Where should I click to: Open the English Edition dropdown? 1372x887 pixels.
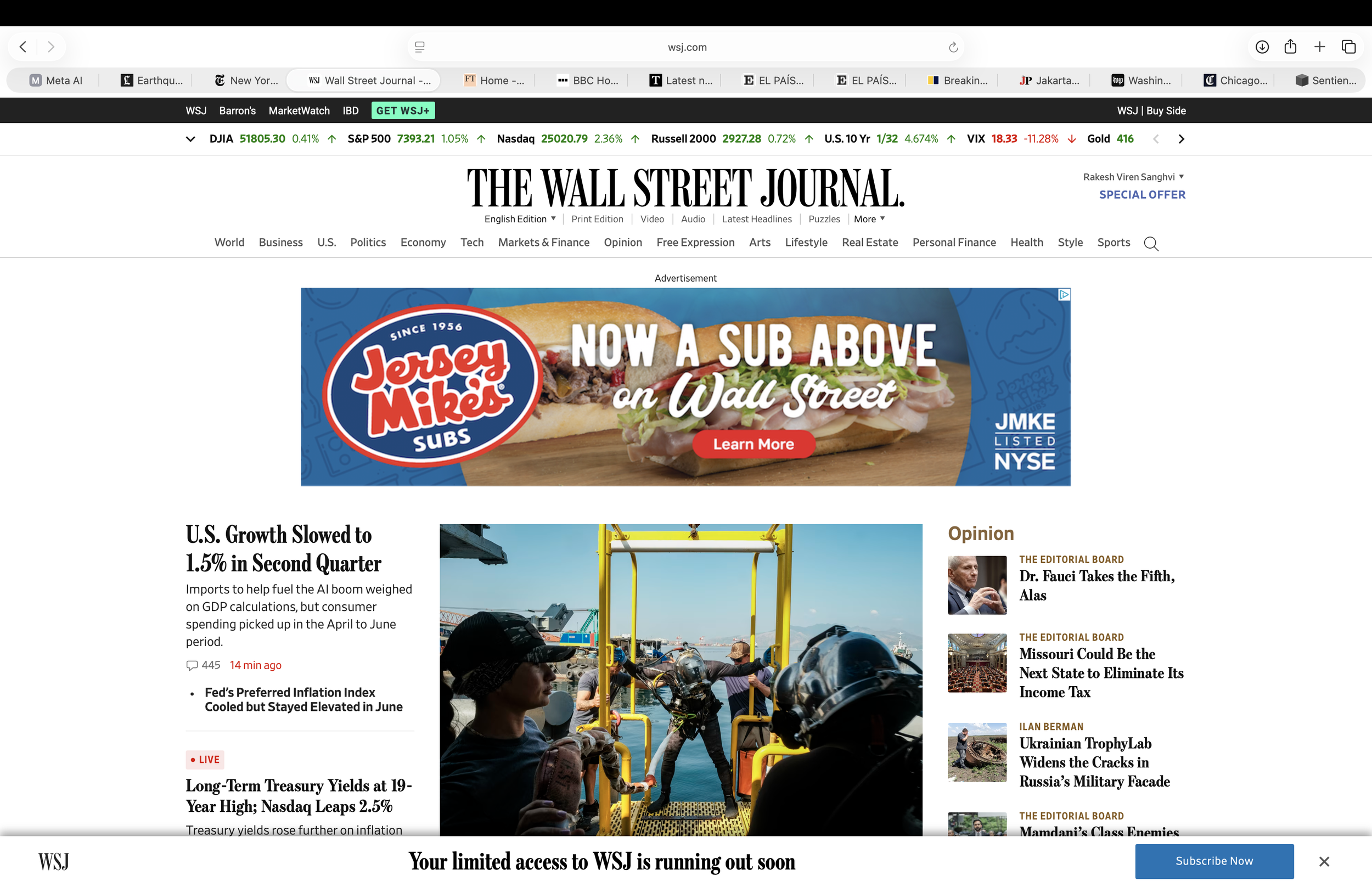(x=520, y=219)
